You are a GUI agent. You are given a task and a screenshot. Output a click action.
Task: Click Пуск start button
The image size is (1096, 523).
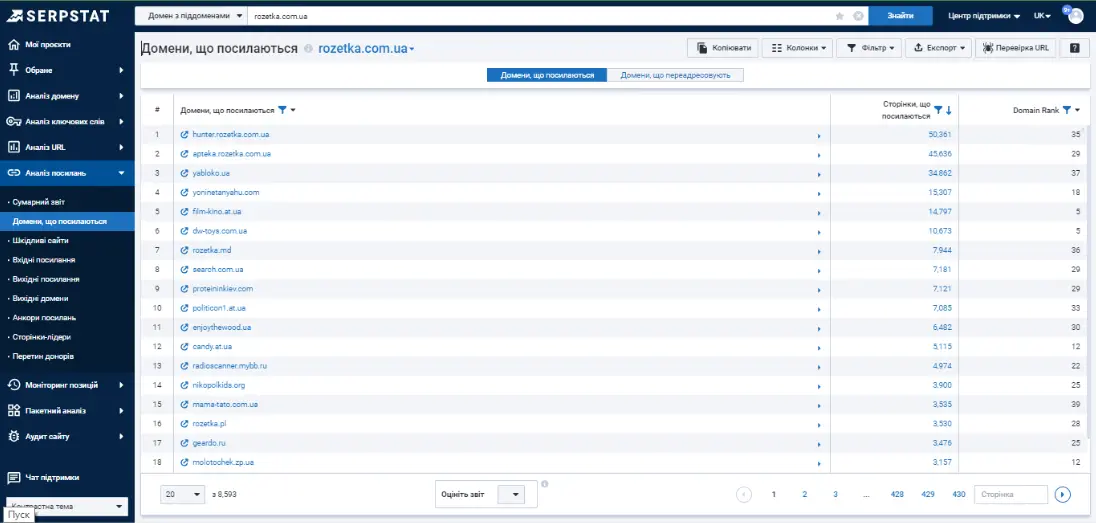coord(19,515)
